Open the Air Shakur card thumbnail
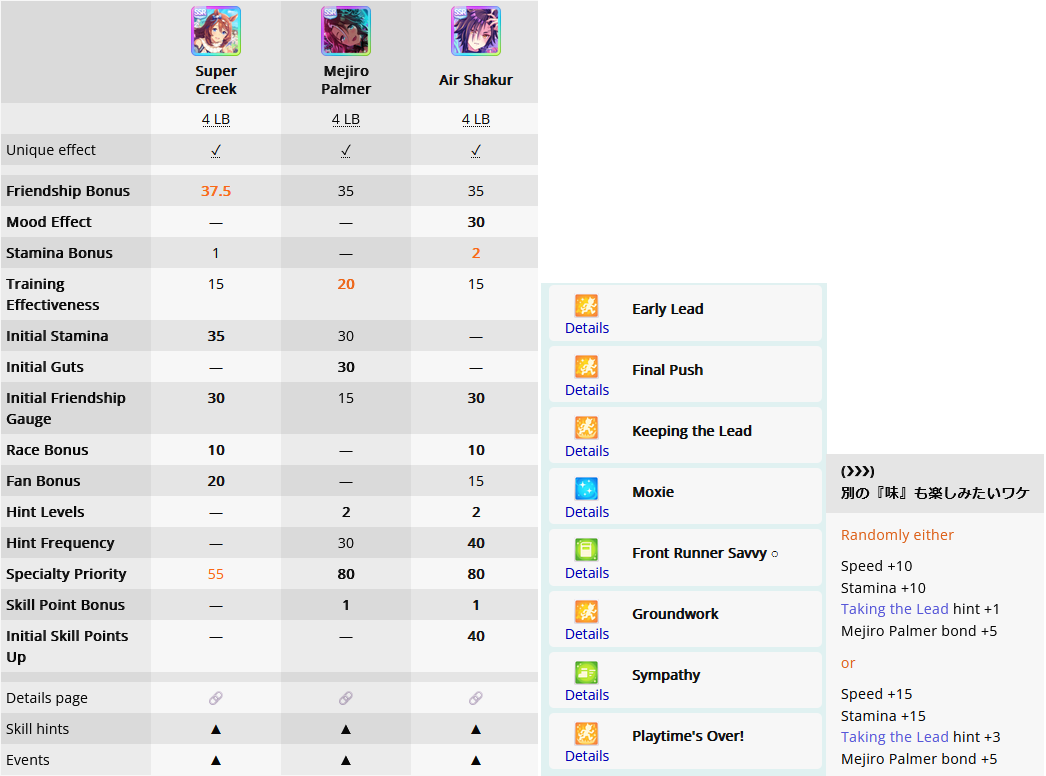Viewport: 1046px width, 776px height. pos(476,31)
